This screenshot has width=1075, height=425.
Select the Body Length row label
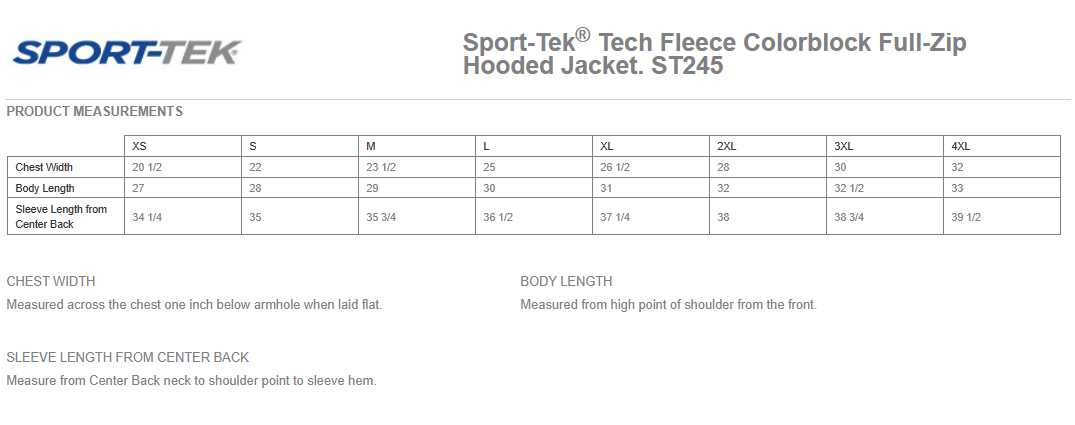[45, 188]
